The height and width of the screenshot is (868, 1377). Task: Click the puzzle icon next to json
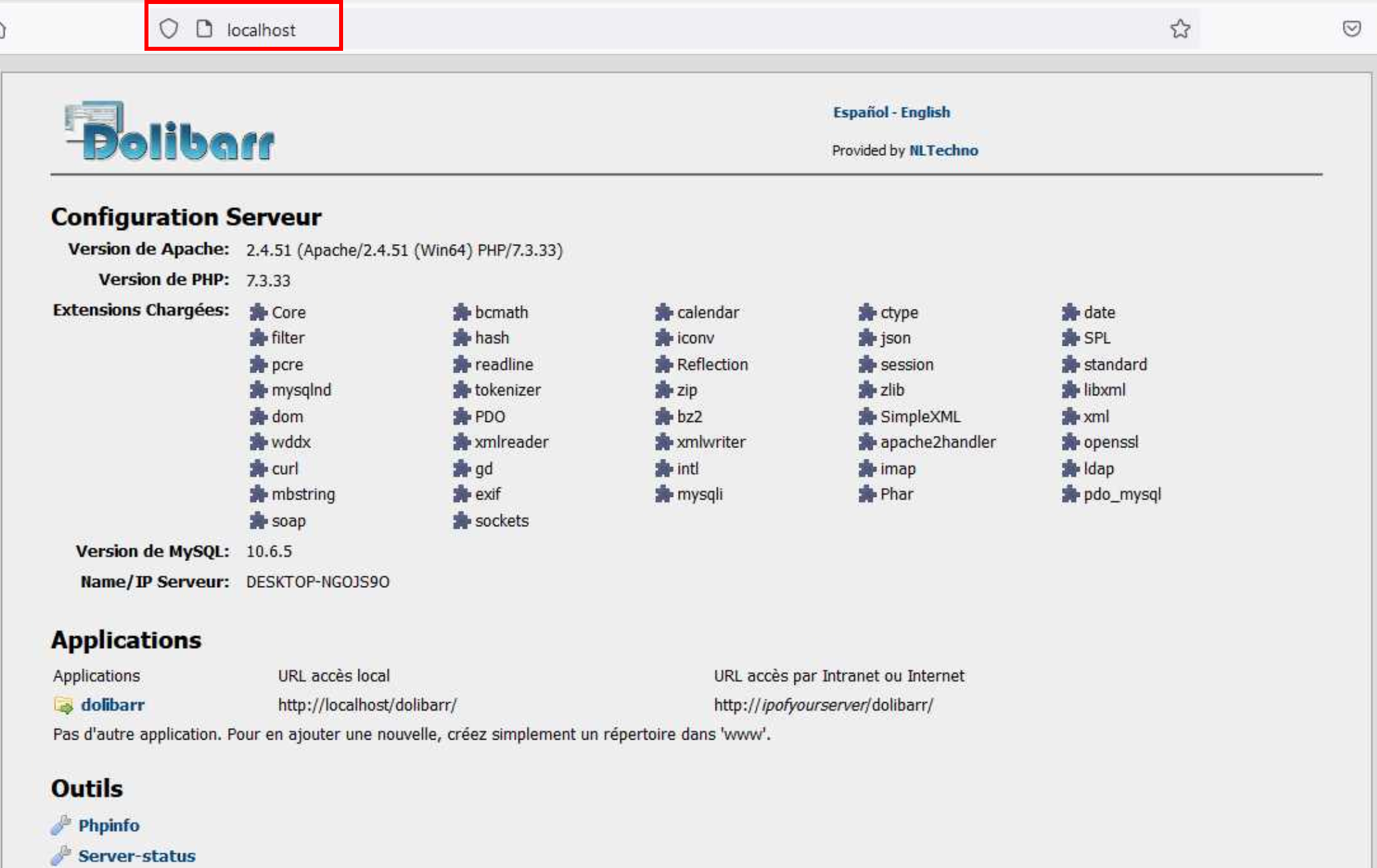click(x=867, y=338)
